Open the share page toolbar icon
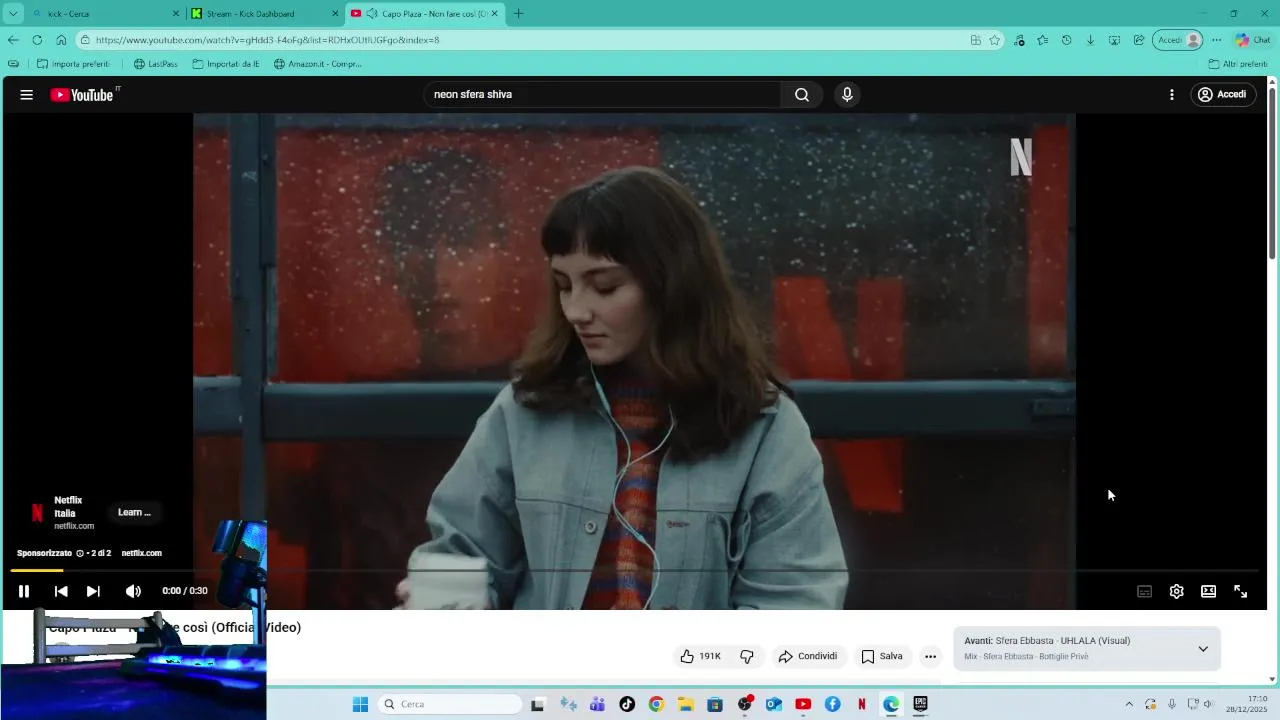Viewport: 1280px width, 720px height. point(1139,40)
